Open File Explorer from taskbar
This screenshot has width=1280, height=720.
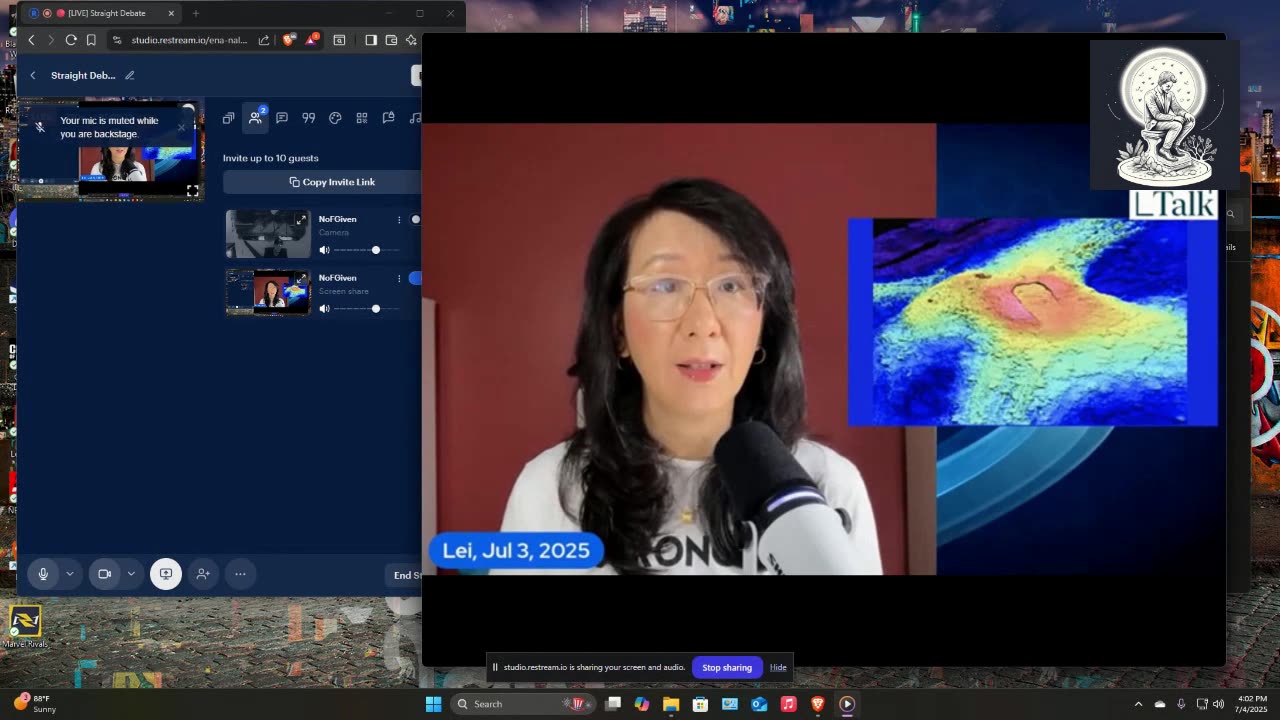point(671,704)
